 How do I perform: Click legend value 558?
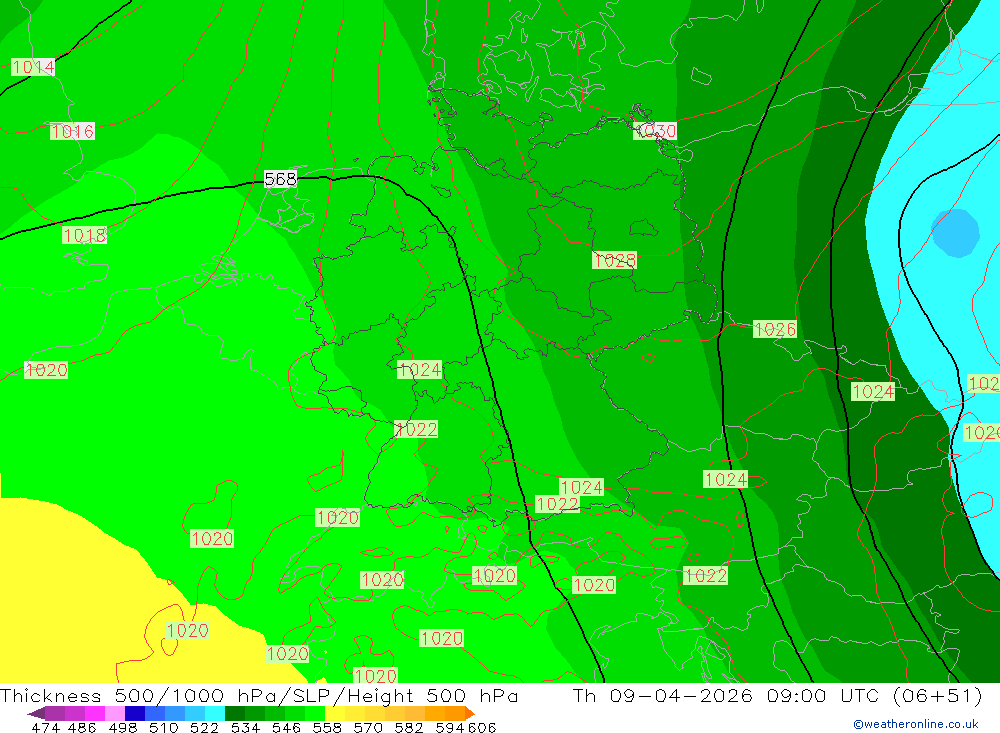[x=327, y=727]
